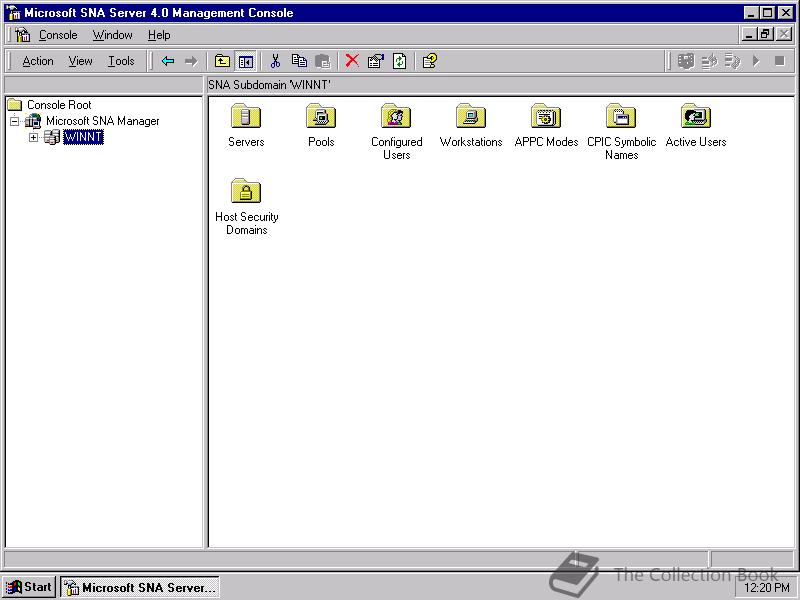The image size is (800, 600).
Task: Click the Start service play icon
Action: (756, 62)
